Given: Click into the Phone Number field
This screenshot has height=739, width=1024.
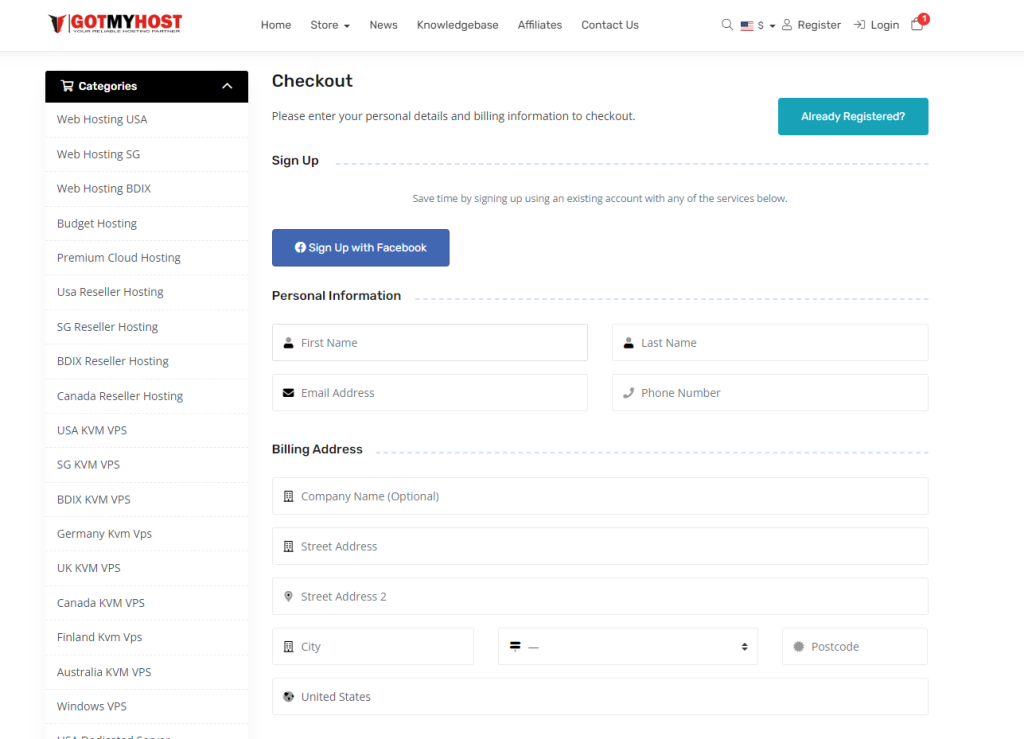Looking at the screenshot, I should (x=770, y=393).
